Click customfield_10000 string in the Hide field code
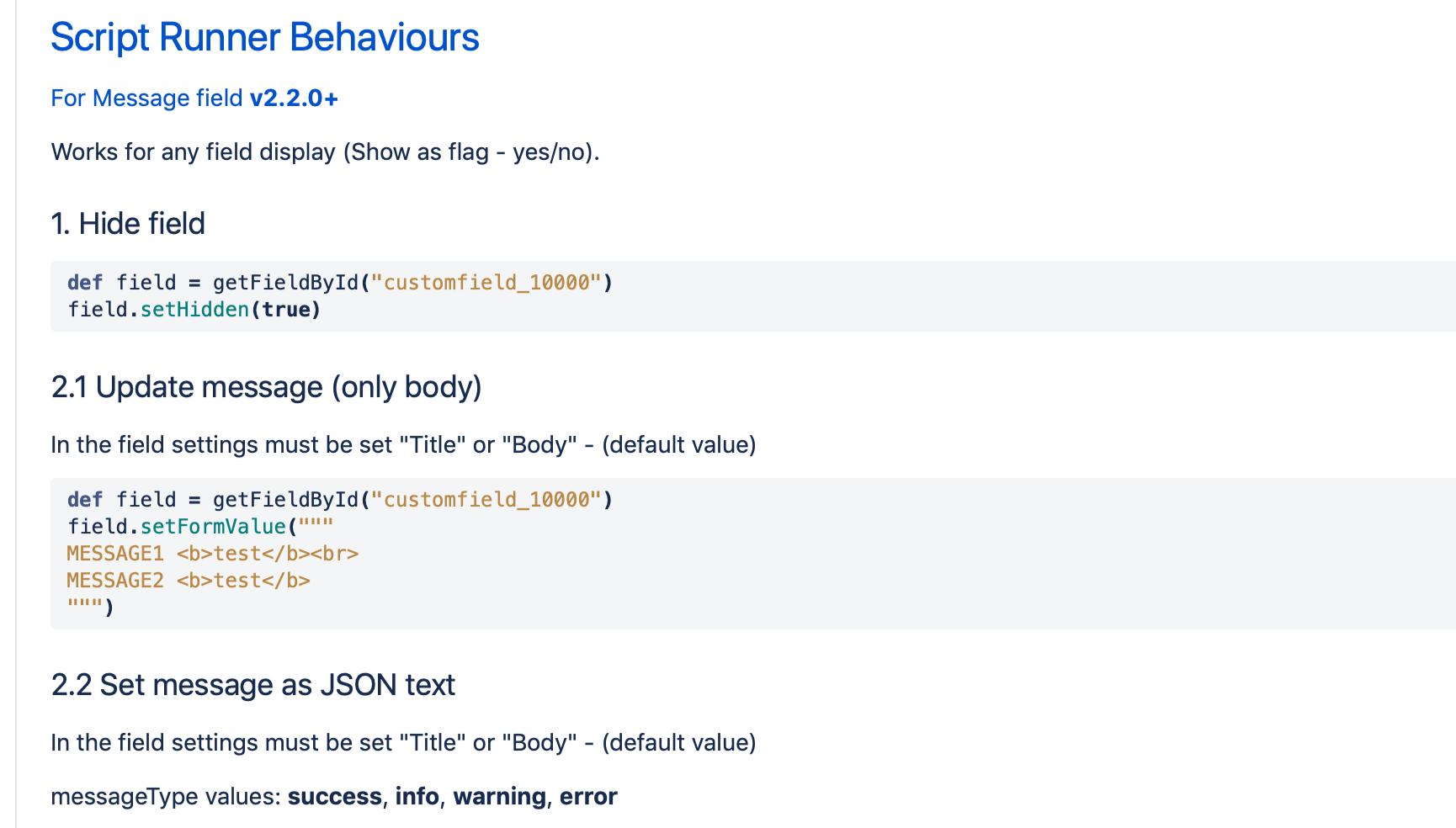This screenshot has width=1456, height=828. pyautogui.click(x=486, y=283)
